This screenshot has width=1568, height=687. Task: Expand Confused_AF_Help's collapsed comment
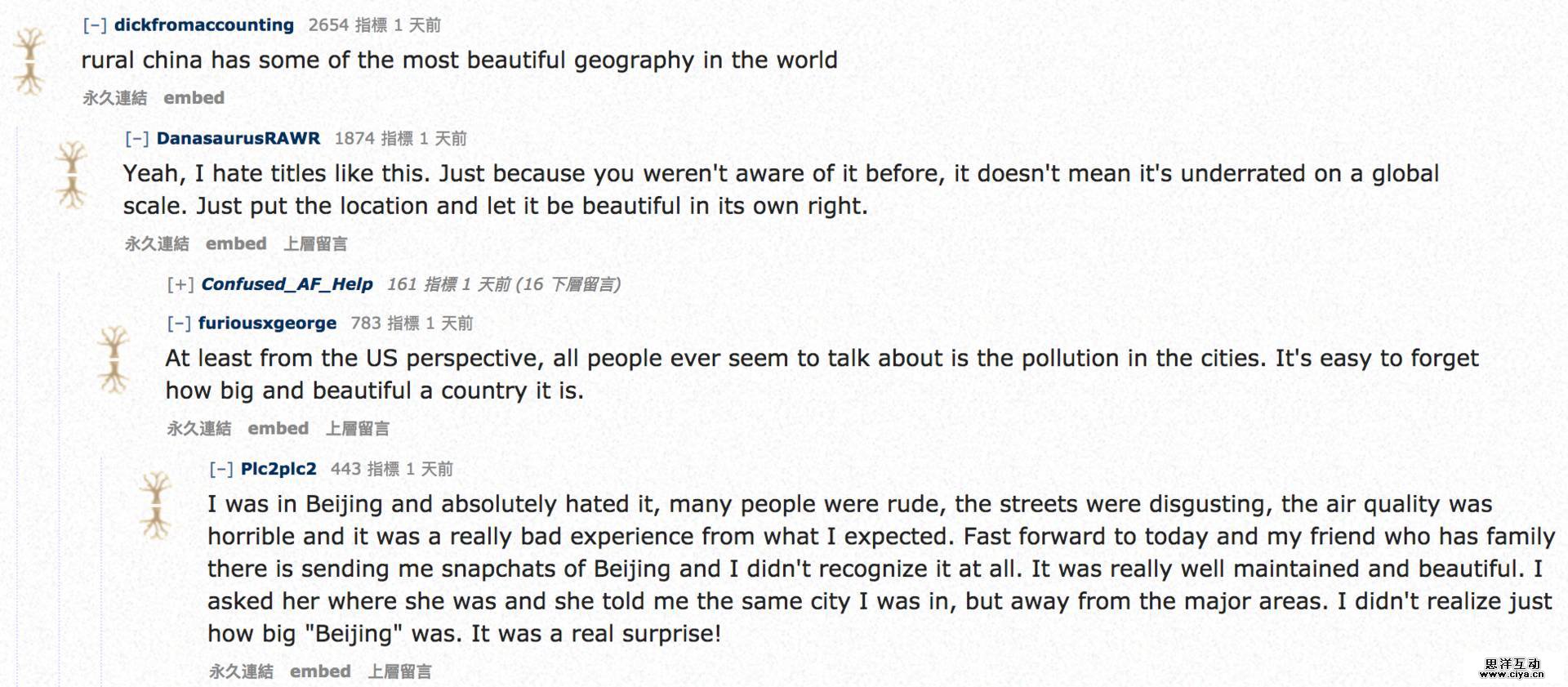pyautogui.click(x=180, y=284)
